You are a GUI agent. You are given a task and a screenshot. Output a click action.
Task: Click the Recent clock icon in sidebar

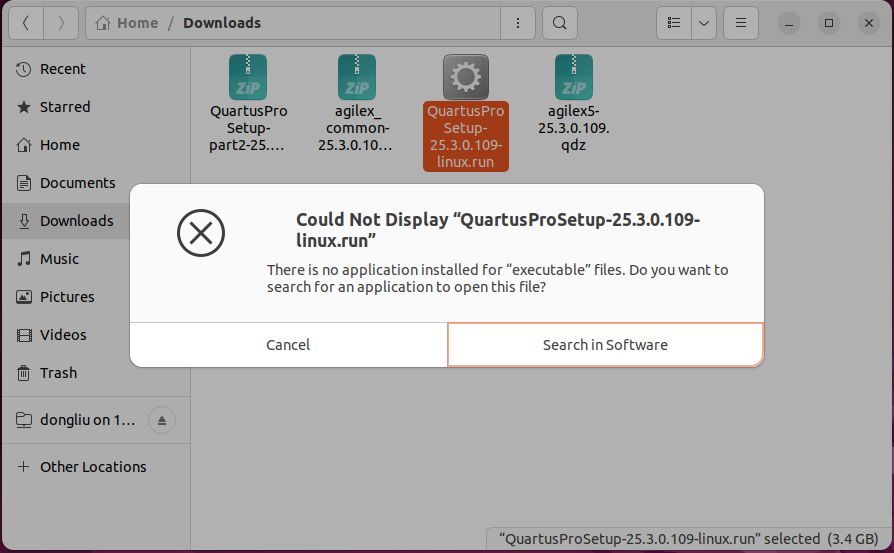tap(23, 70)
